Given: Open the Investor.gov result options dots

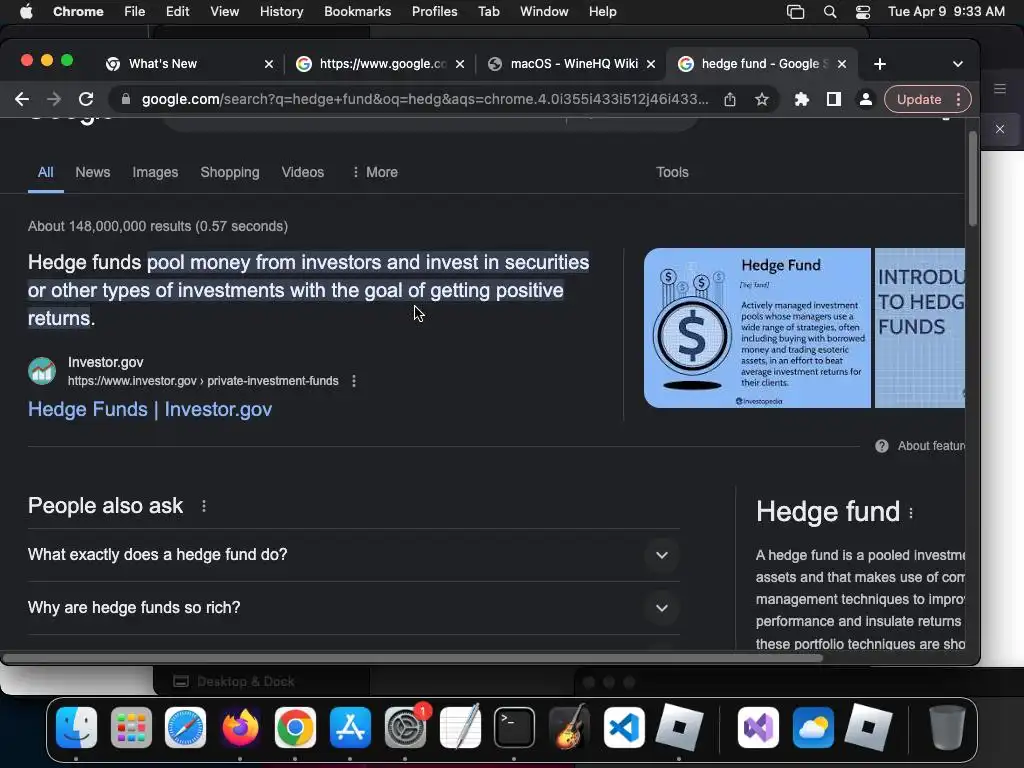Looking at the screenshot, I should pyautogui.click(x=354, y=381).
